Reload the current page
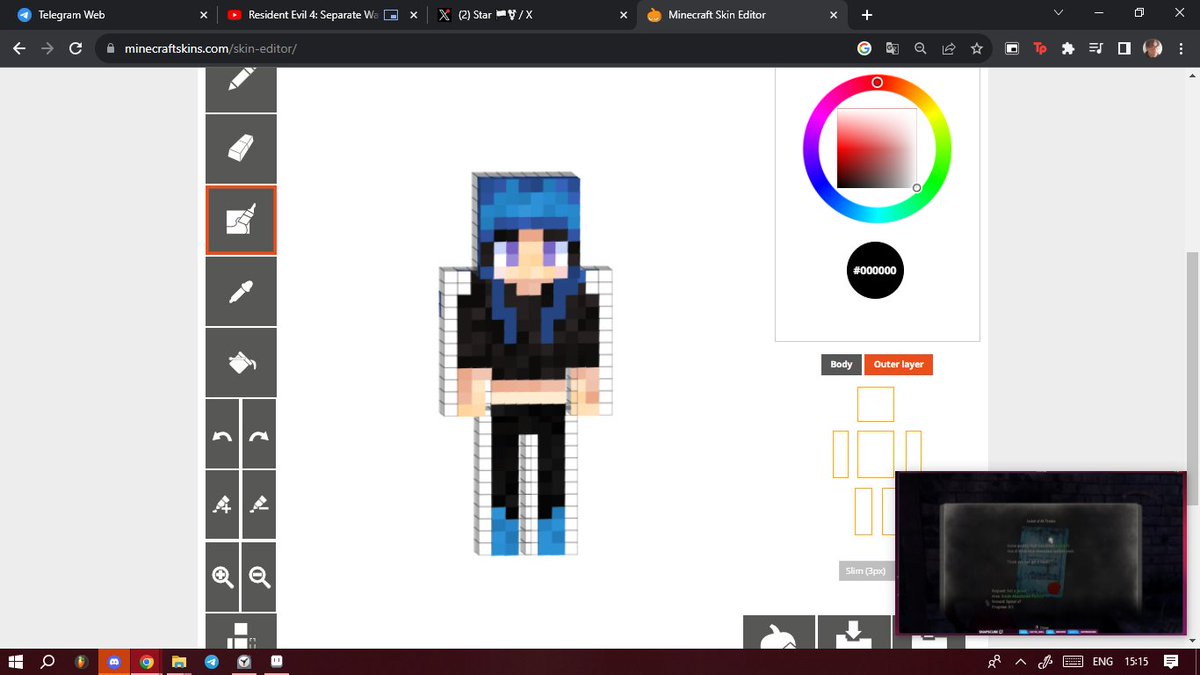1200x675 pixels. click(x=75, y=48)
